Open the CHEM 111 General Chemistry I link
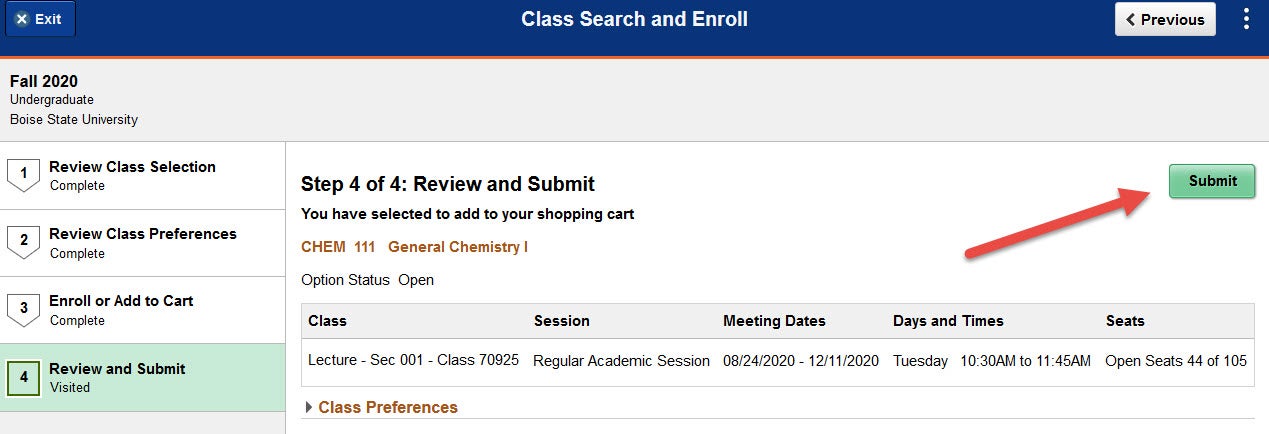1269x434 pixels. pos(414,246)
